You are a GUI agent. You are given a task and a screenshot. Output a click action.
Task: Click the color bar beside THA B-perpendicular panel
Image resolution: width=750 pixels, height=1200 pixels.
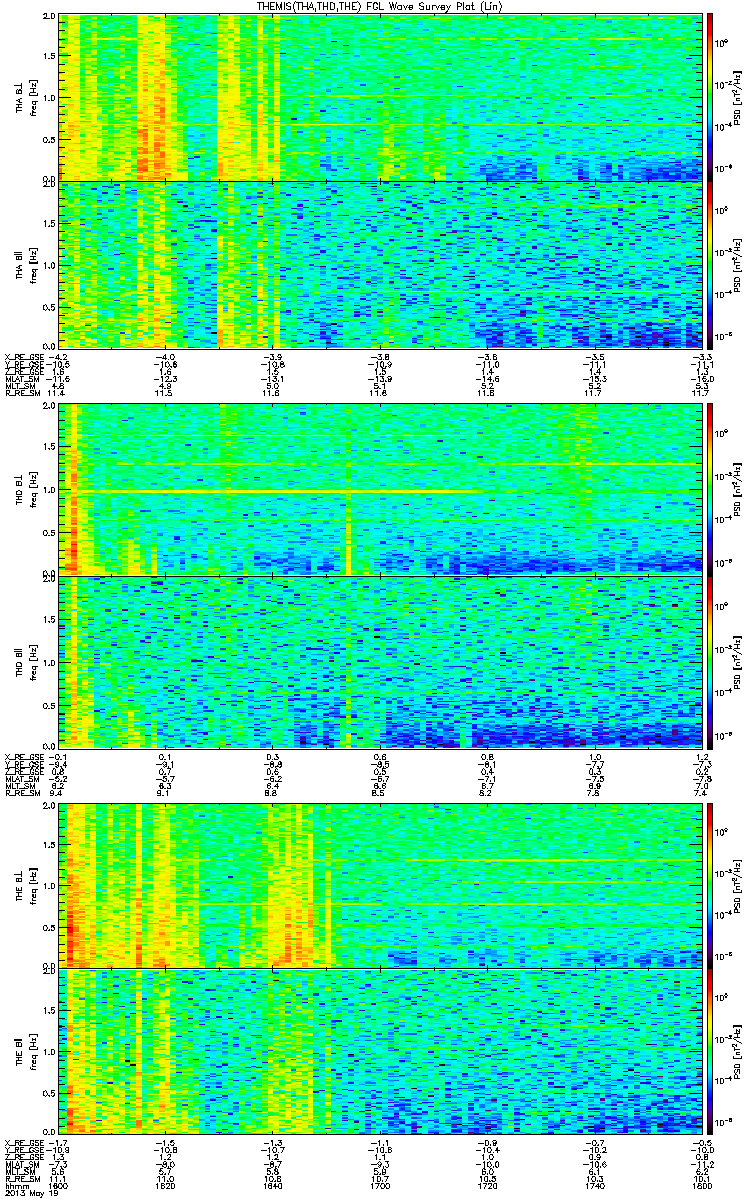(x=711, y=97)
